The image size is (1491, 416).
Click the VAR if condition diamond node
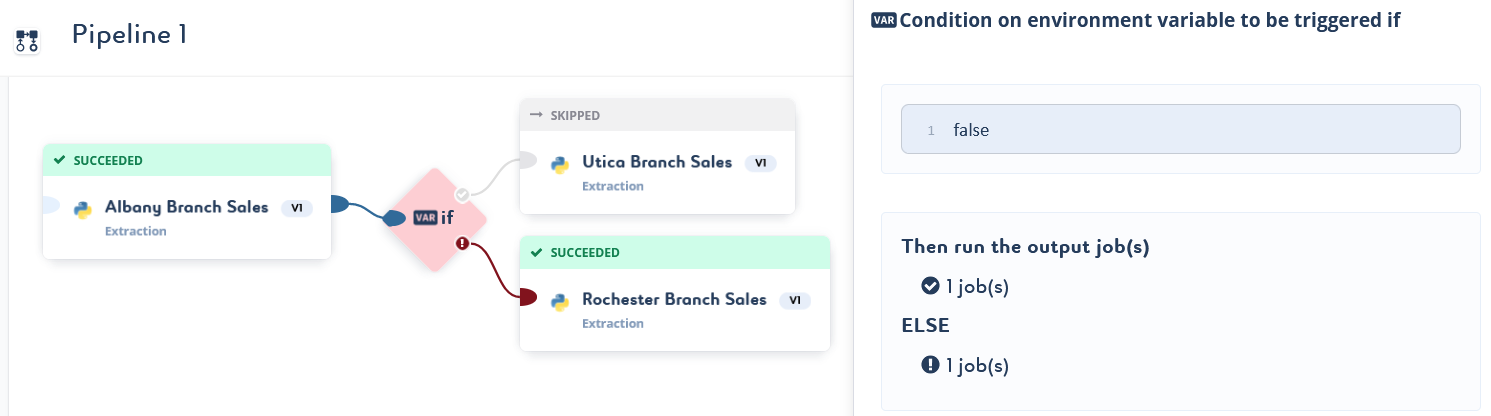click(435, 218)
